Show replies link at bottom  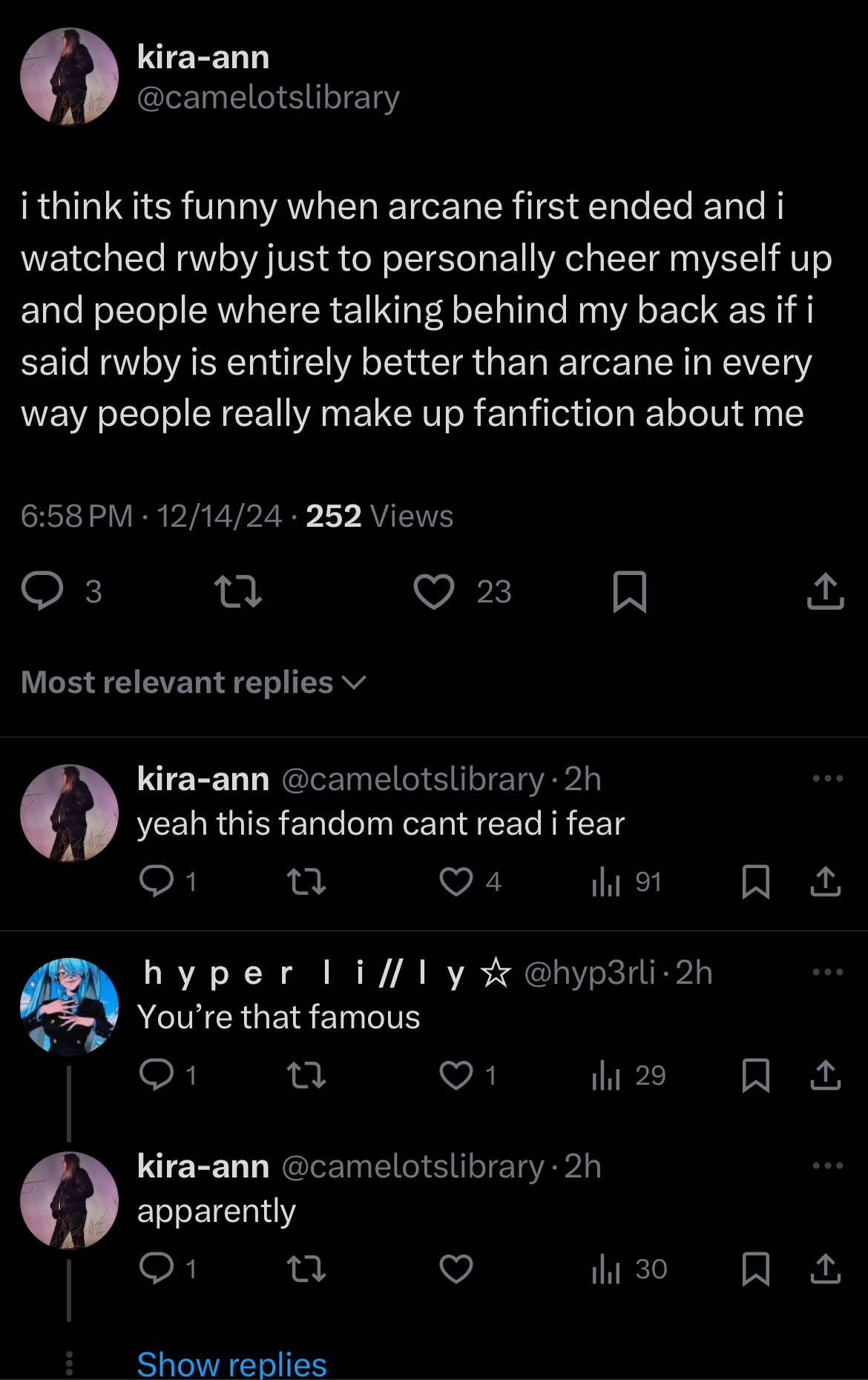click(x=231, y=1364)
